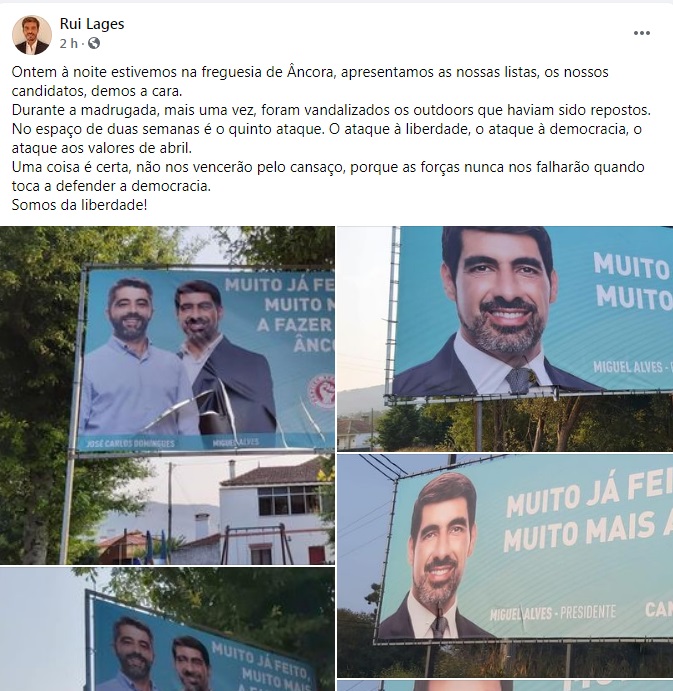Click post sentence starting 'Ontem à noite'
The image size is (673, 691).
(310, 81)
